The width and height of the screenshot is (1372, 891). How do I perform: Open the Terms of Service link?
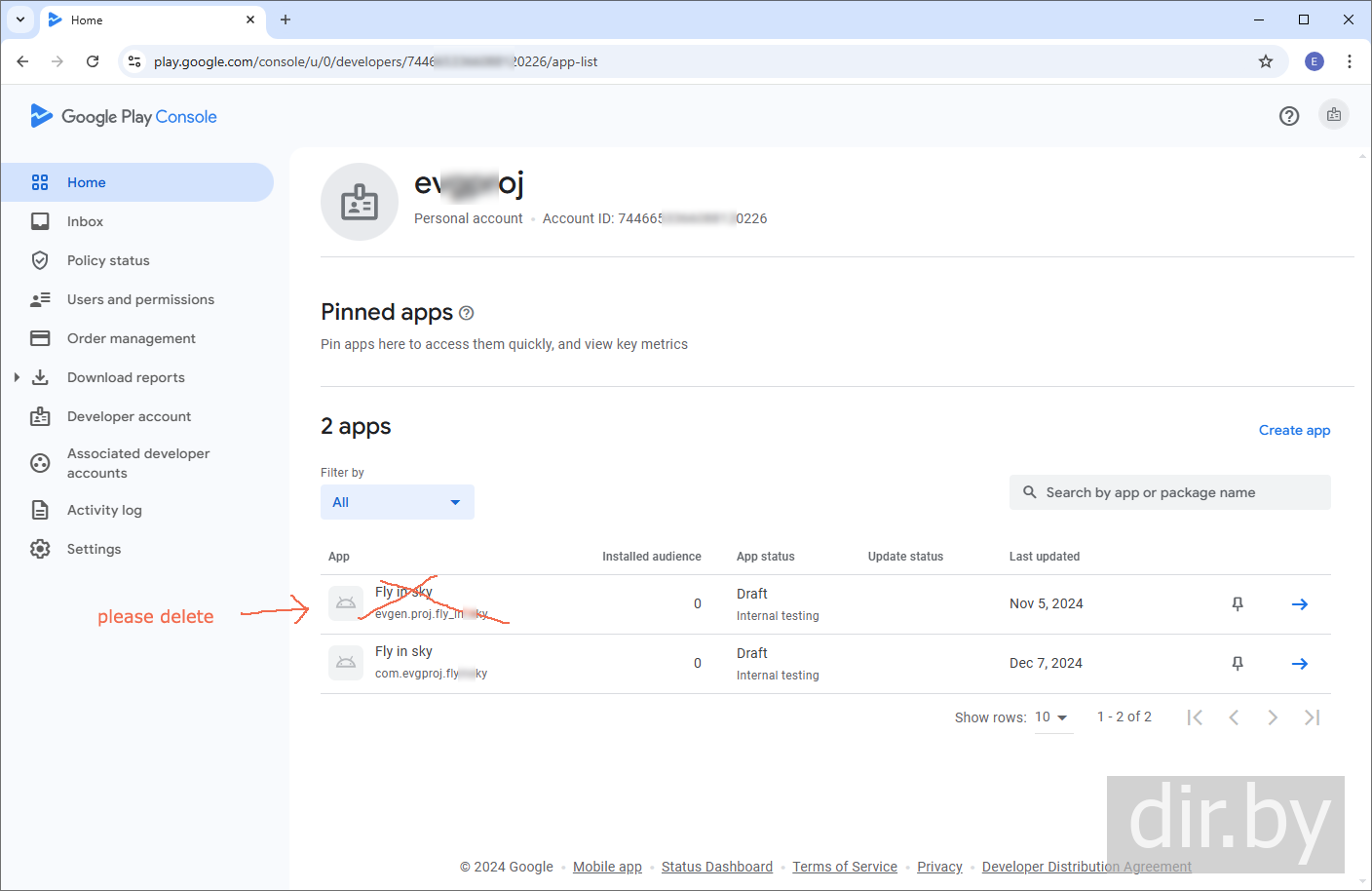pyautogui.click(x=844, y=867)
